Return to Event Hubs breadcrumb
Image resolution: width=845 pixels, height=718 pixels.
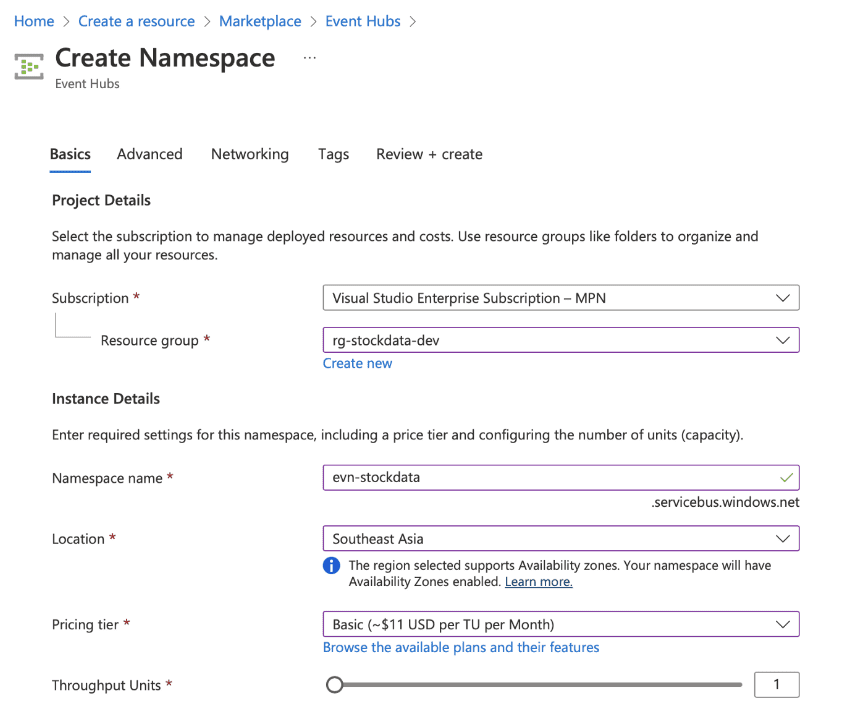363,21
